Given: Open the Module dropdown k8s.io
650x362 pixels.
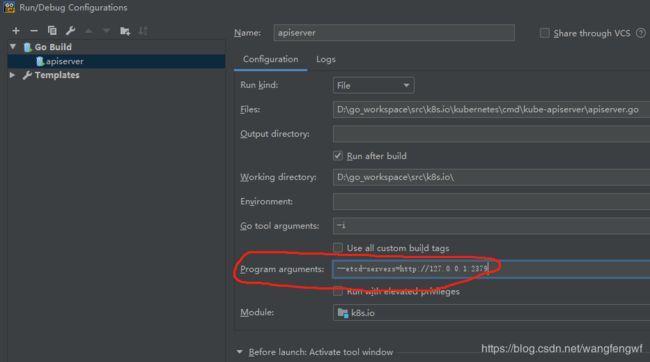Looking at the screenshot, I should click(x=491, y=313).
